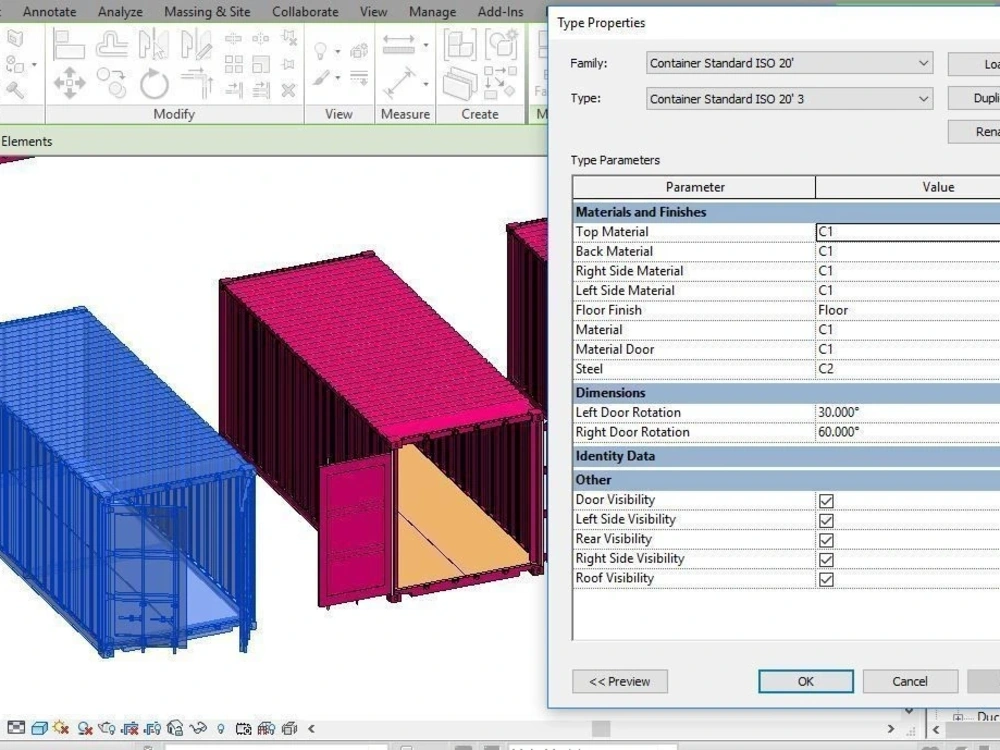The height and width of the screenshot is (750, 1000).
Task: Click the Temporary Hide/Isolate glasses icon
Action: click(x=196, y=728)
